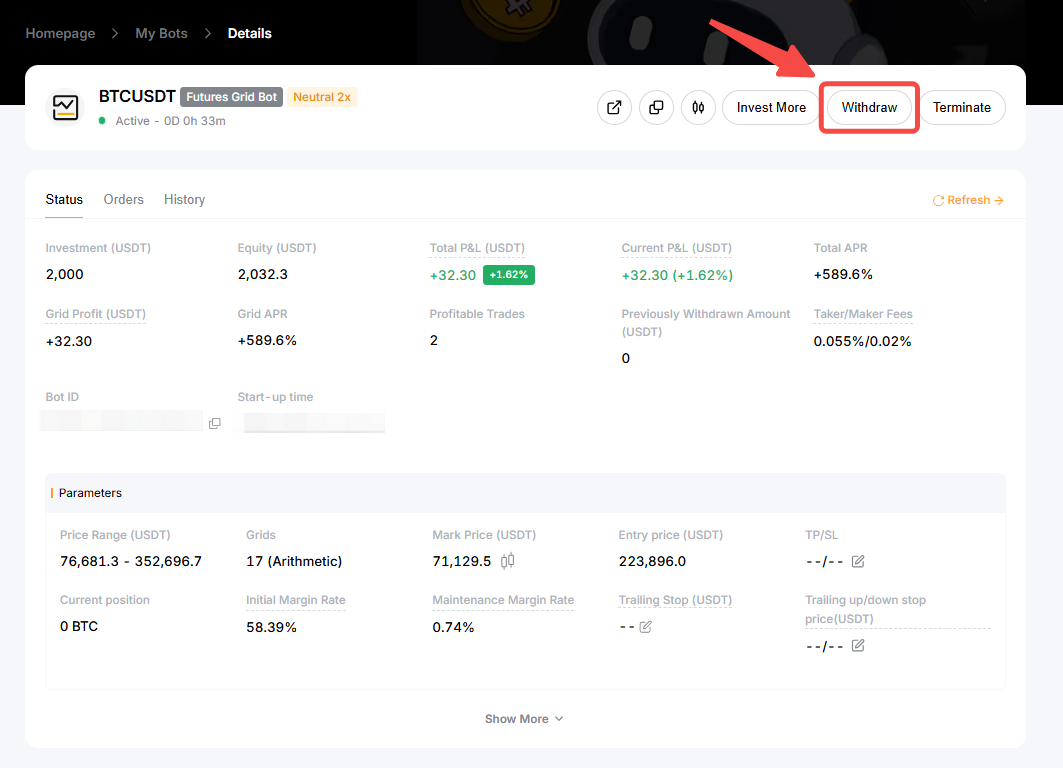Edit the TP/SL setting
1063x768 pixels.
858,562
